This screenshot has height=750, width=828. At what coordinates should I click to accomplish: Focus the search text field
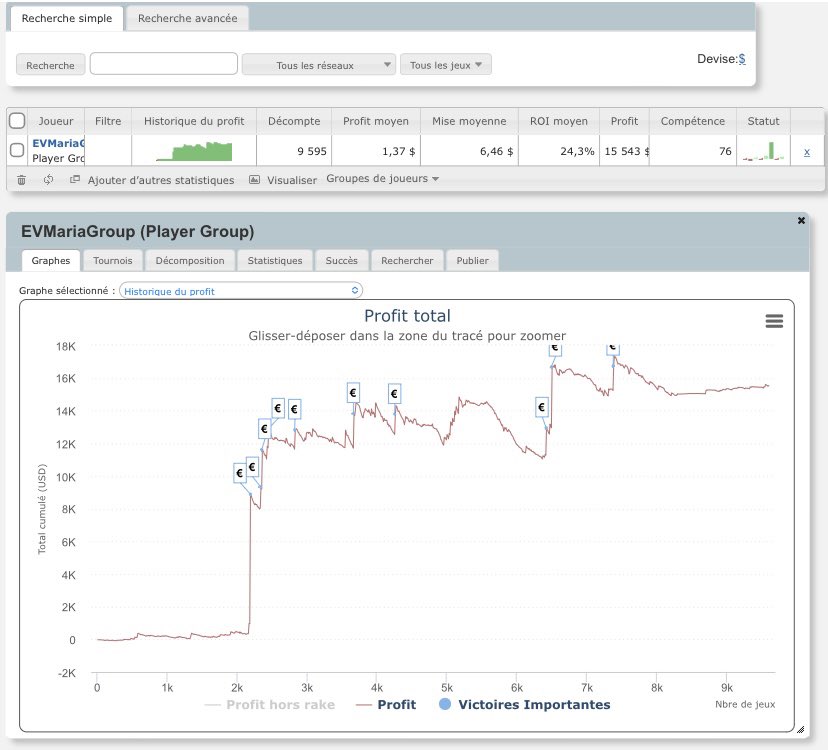(164, 64)
